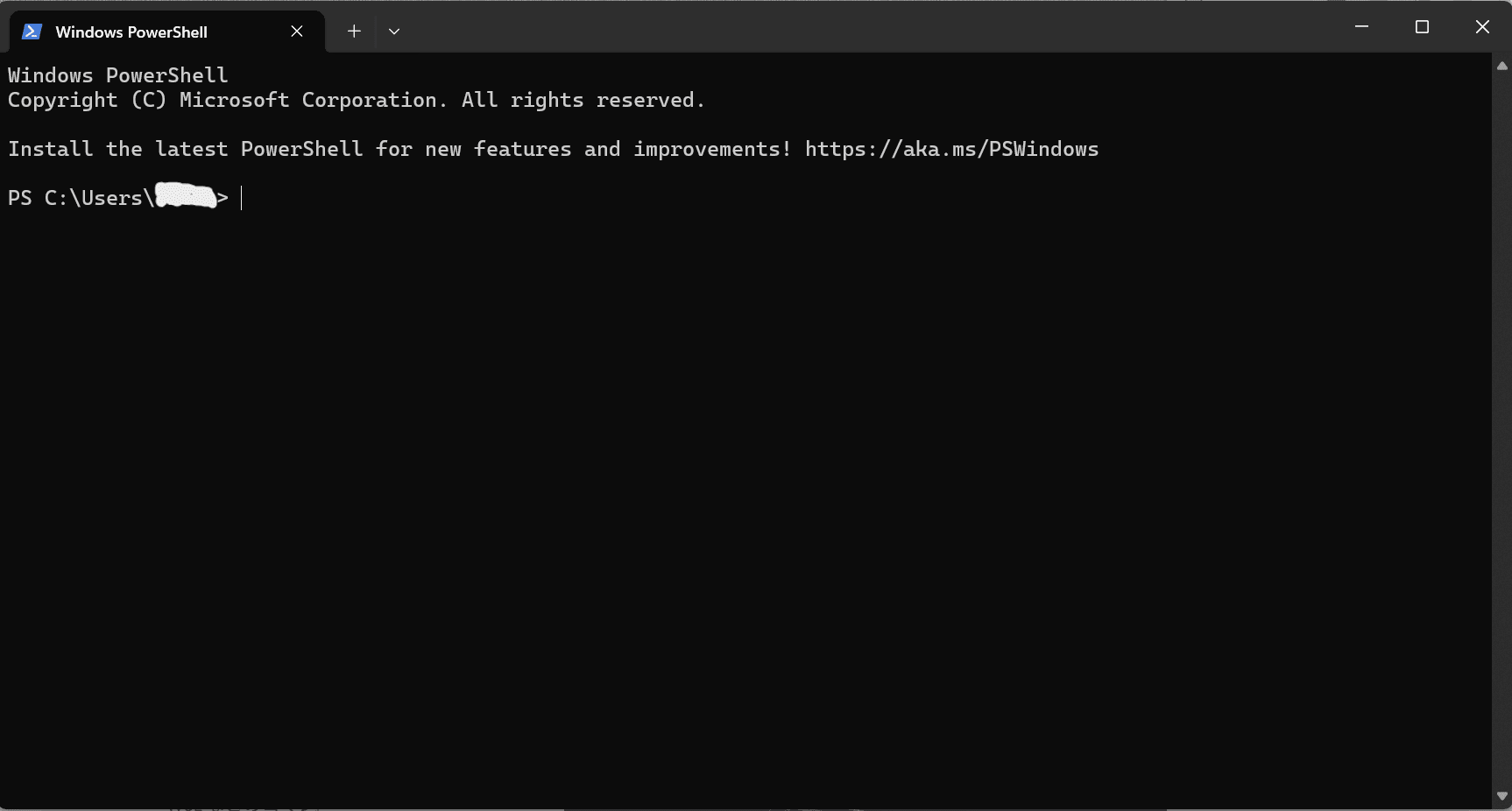1512x811 pixels.
Task: Click the PowerShell icon on the tab
Action: coord(32,32)
